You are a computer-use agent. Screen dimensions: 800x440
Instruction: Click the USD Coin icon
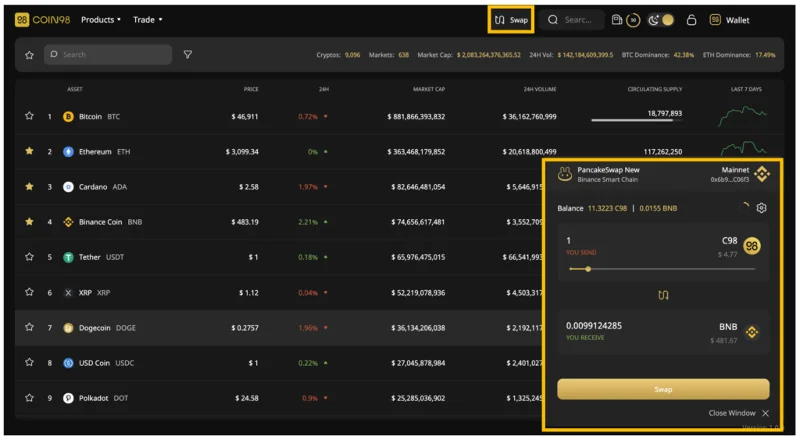click(68, 363)
